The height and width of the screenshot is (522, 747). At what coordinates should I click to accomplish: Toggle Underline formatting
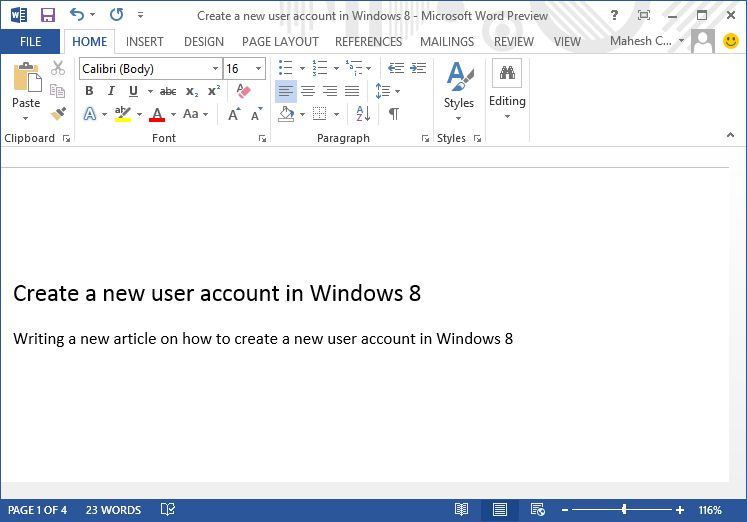[x=133, y=91]
